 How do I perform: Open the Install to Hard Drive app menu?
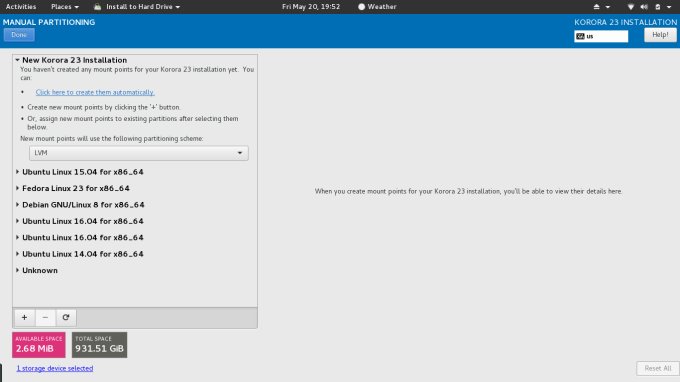(x=143, y=7)
